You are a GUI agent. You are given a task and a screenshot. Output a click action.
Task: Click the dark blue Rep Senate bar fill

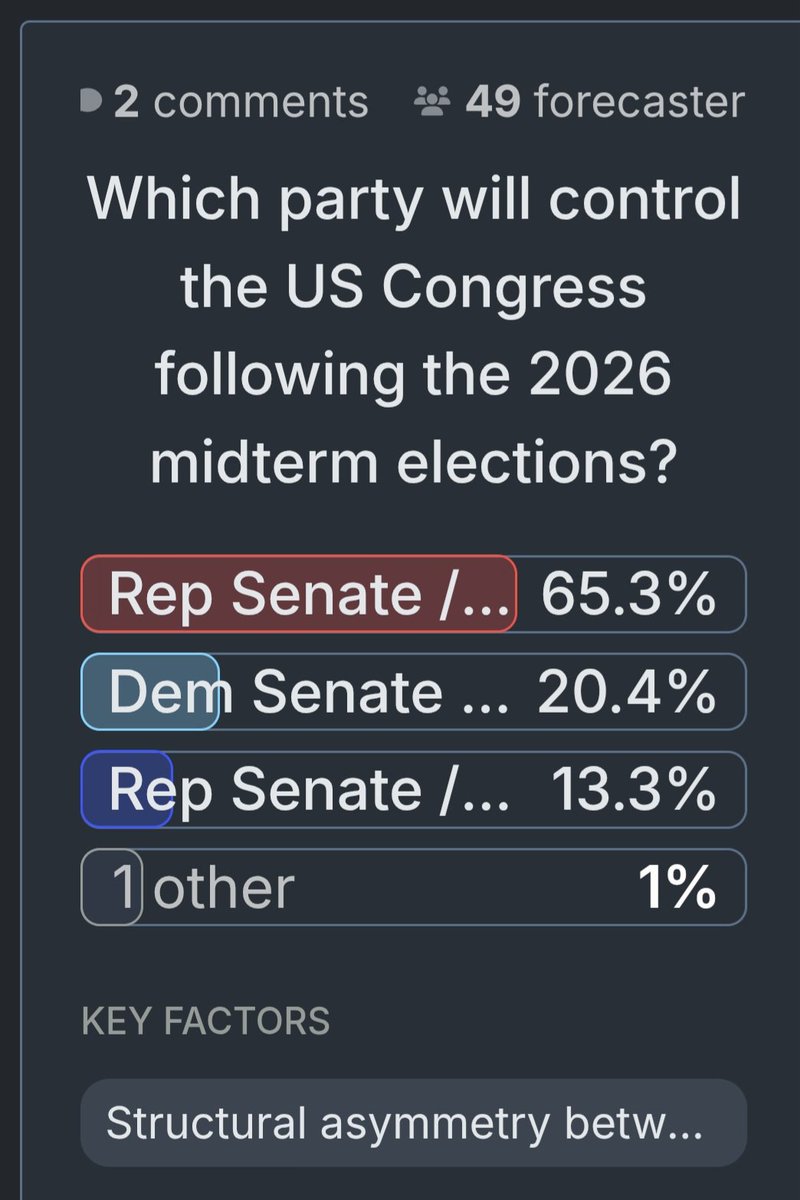click(127, 789)
